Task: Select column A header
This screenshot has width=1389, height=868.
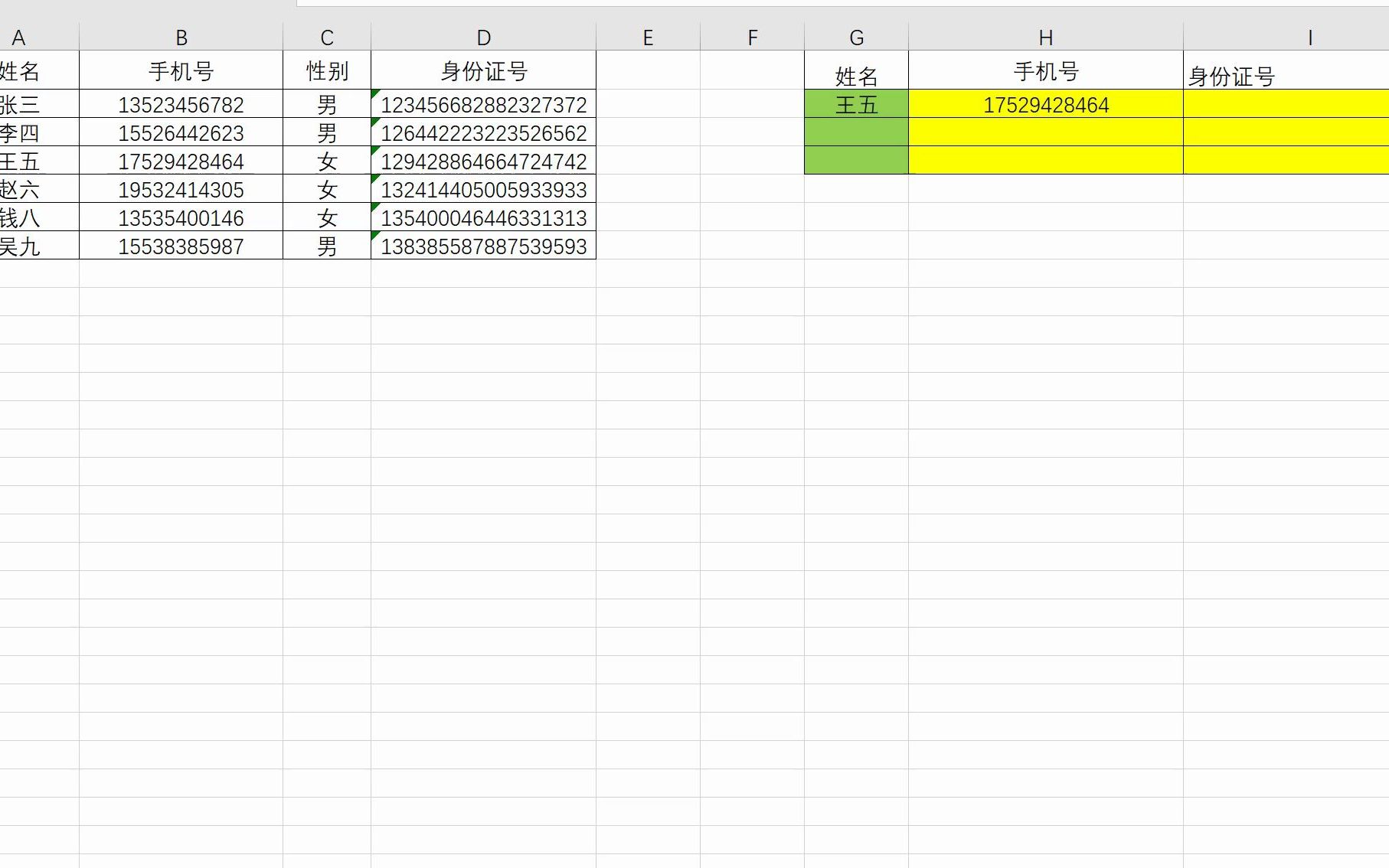Action: 38,37
